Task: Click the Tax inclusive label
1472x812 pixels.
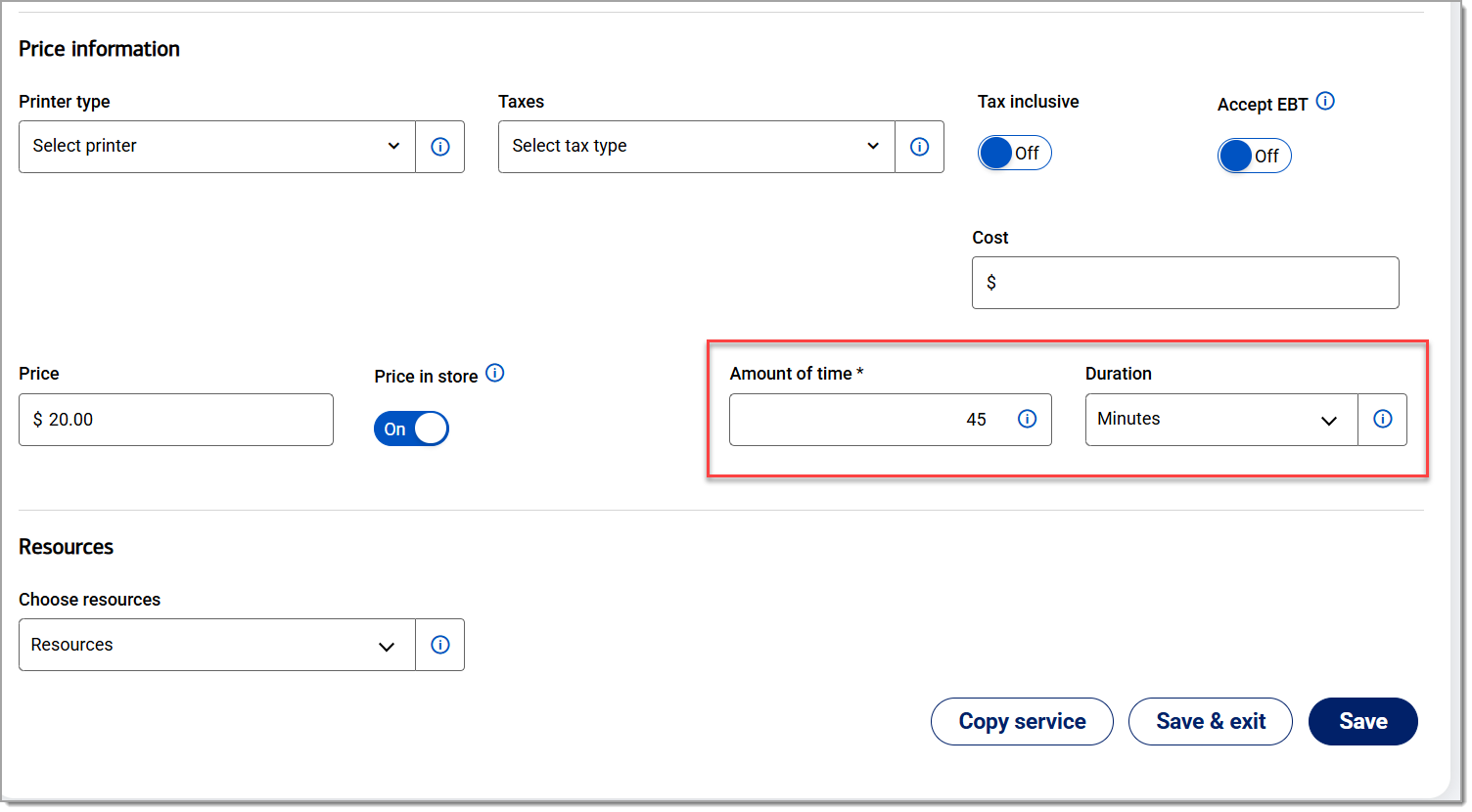Action: click(x=1028, y=102)
